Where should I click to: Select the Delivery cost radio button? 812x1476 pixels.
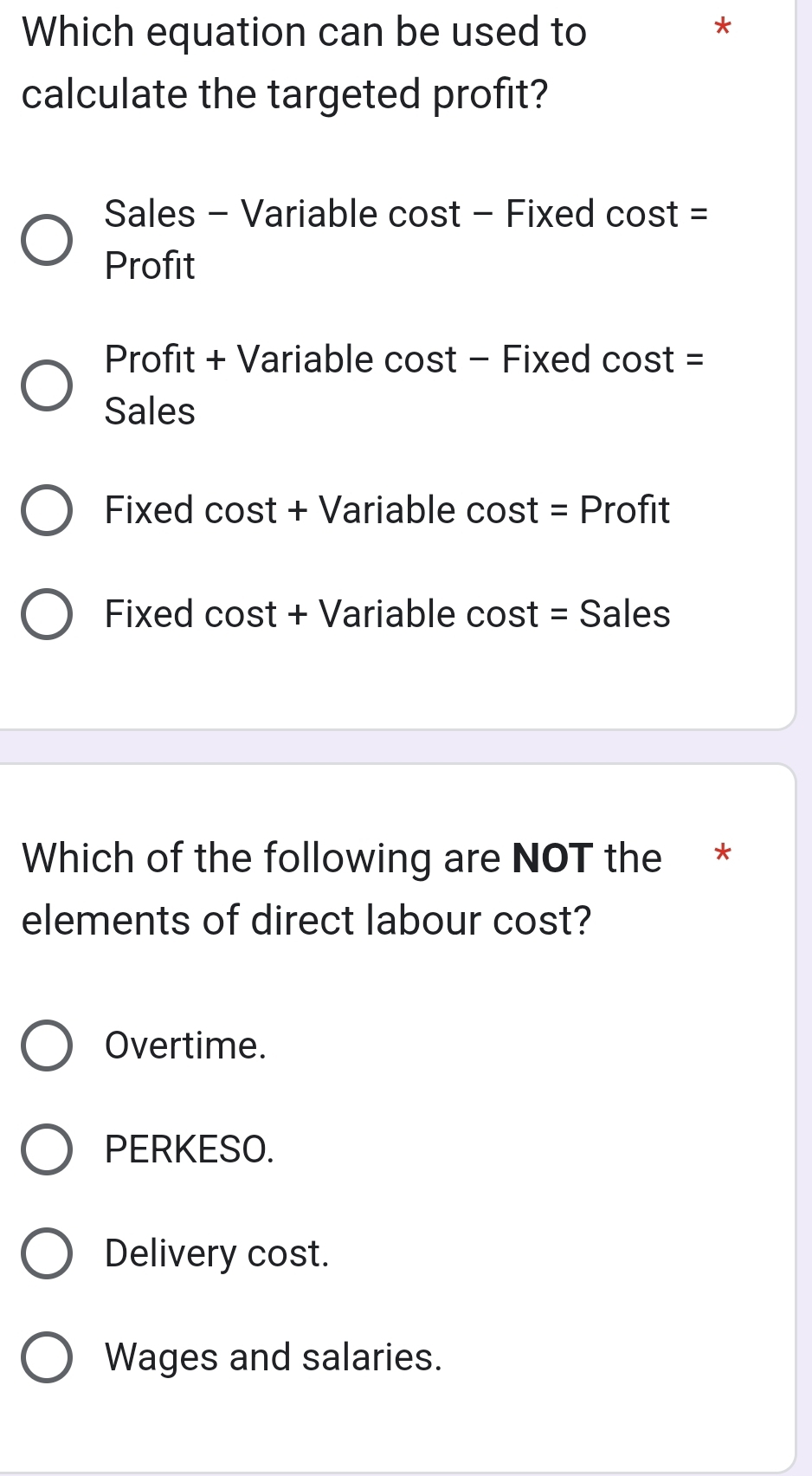47,1253
